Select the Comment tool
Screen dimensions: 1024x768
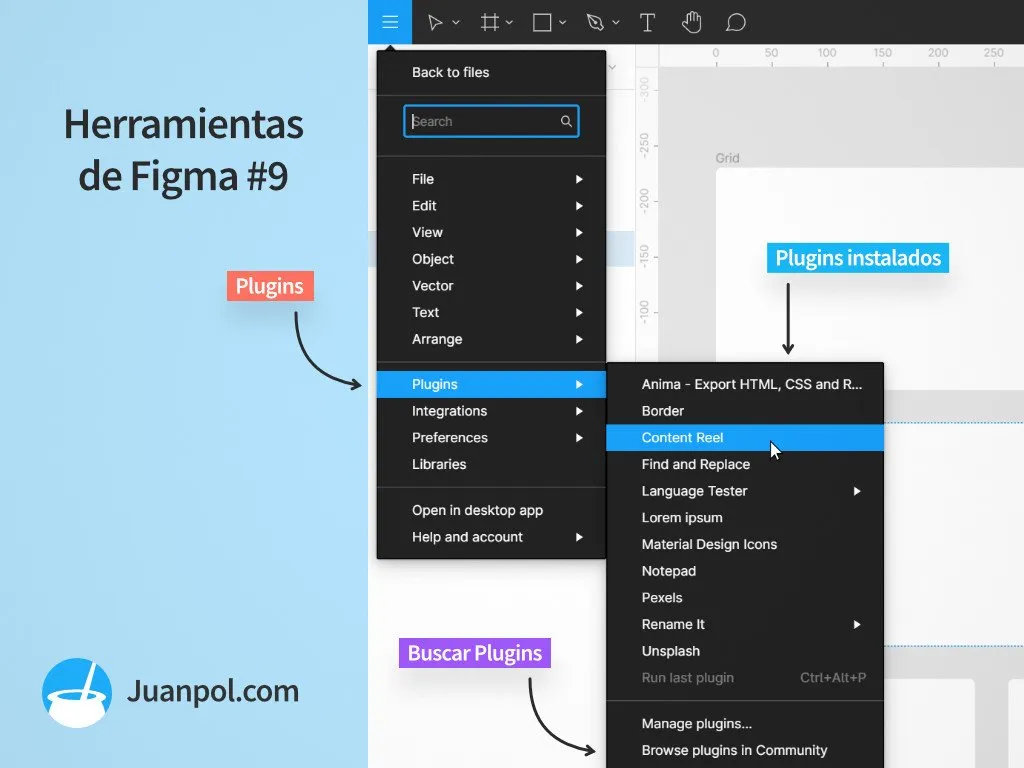[736, 23]
